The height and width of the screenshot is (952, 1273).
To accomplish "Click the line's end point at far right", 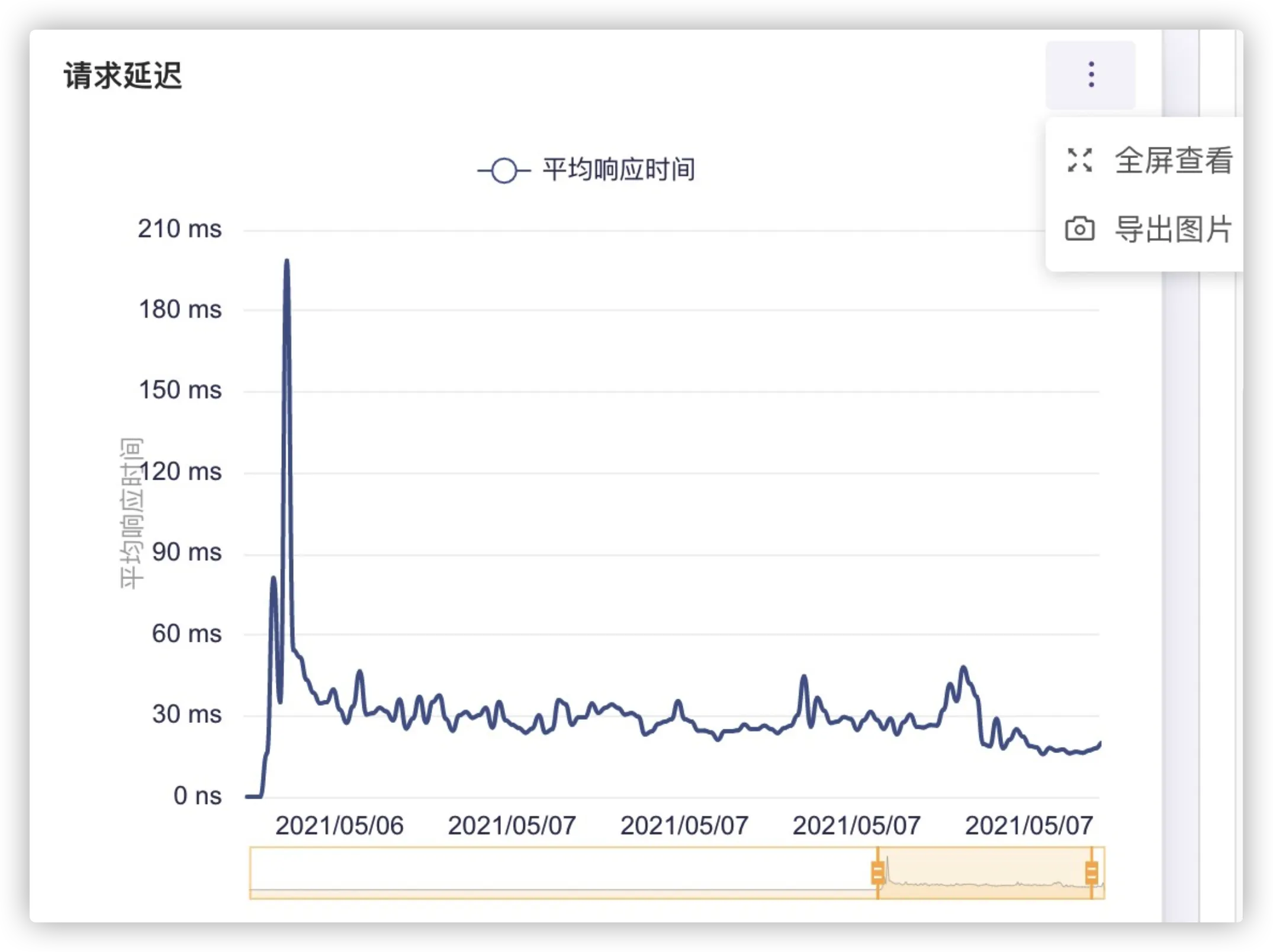I will pyautogui.click(x=1099, y=744).
